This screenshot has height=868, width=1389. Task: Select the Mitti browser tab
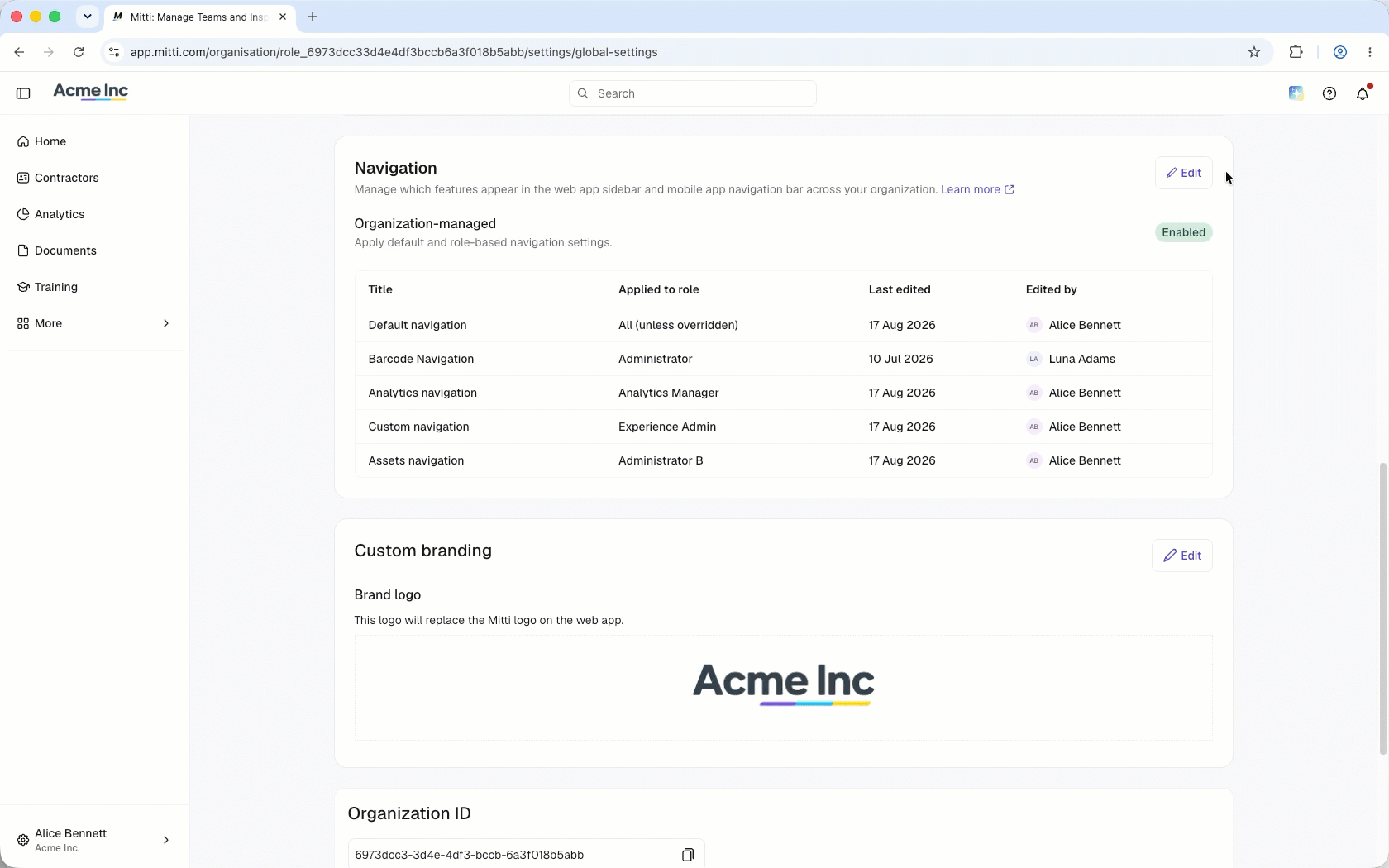coord(199,17)
